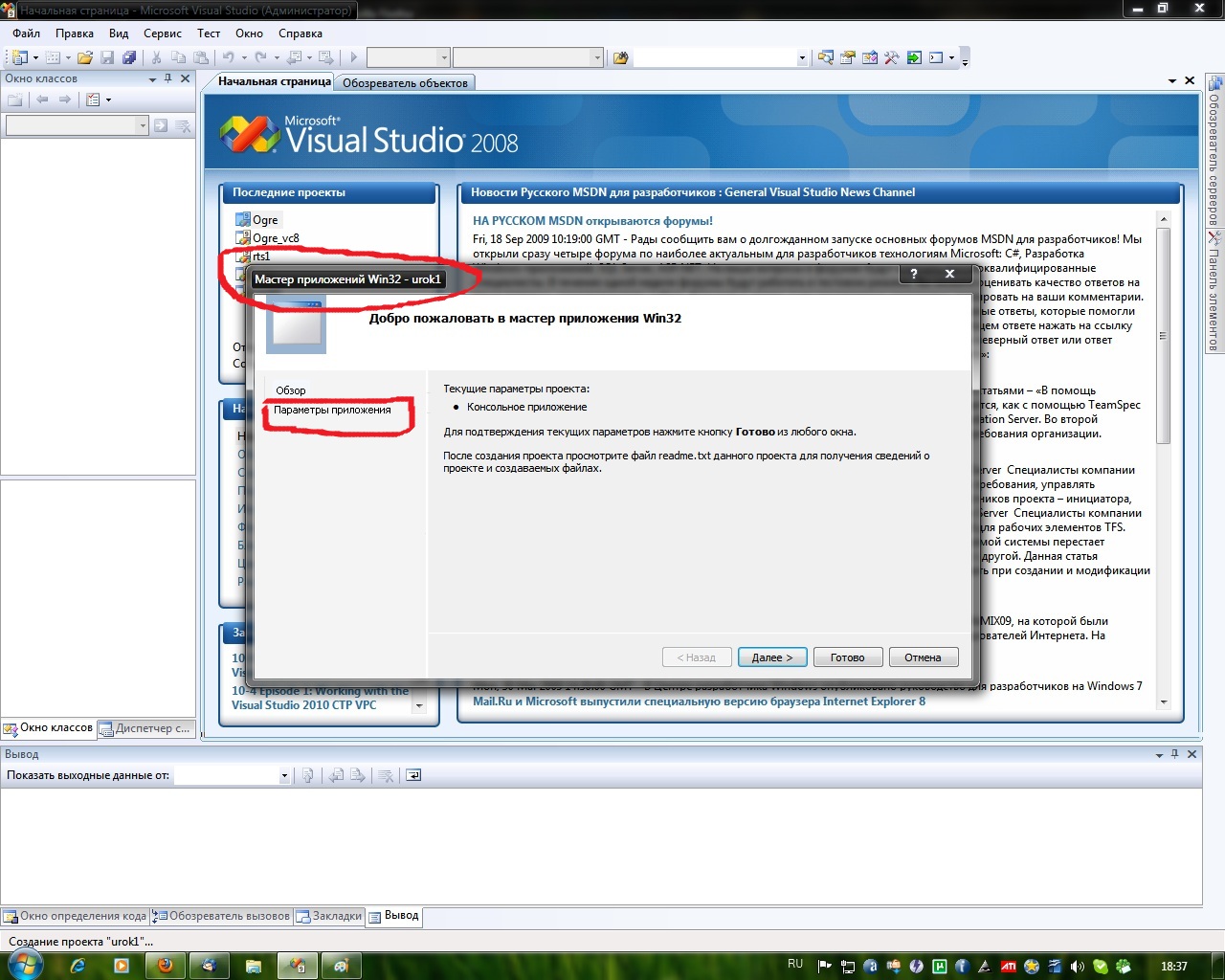
Task: Click Clear All icon in Output panel
Action: coord(386,775)
